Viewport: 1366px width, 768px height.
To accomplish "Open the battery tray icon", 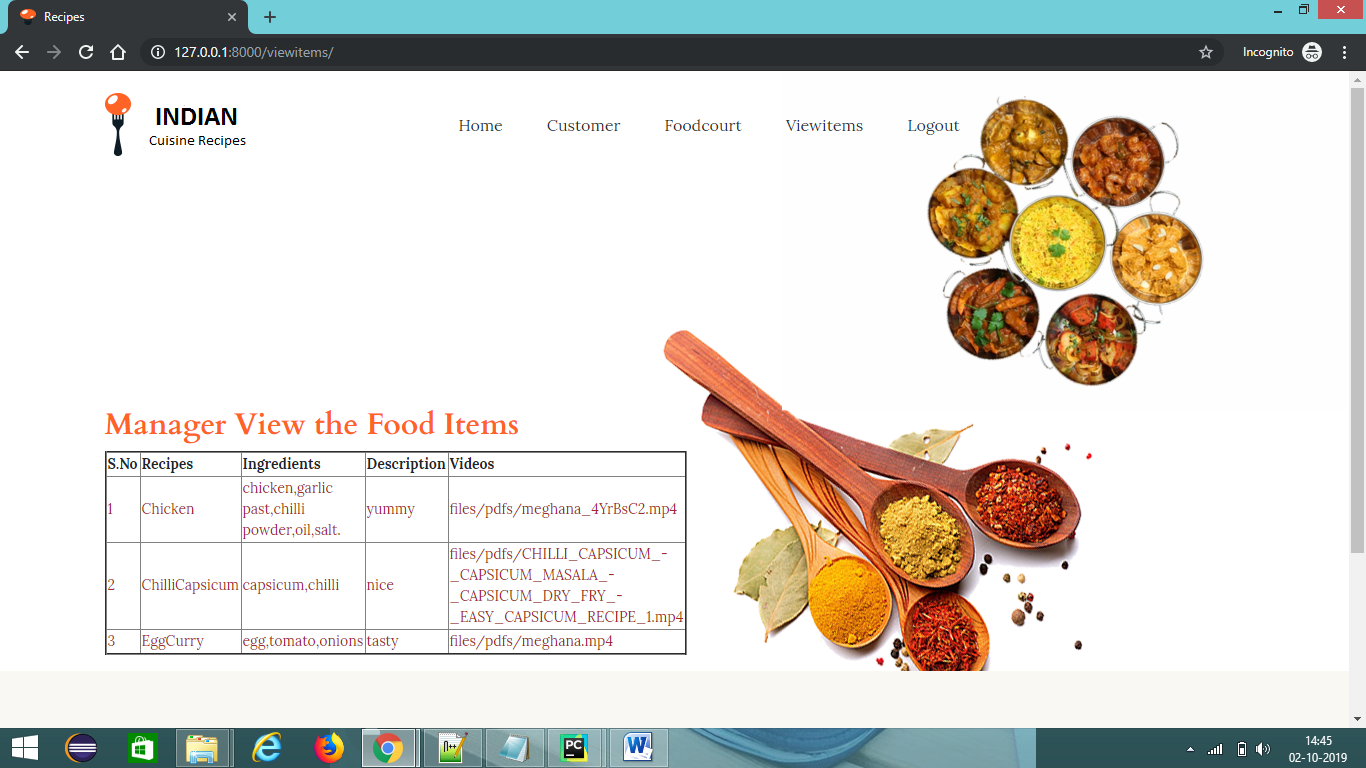I will coord(1241,749).
